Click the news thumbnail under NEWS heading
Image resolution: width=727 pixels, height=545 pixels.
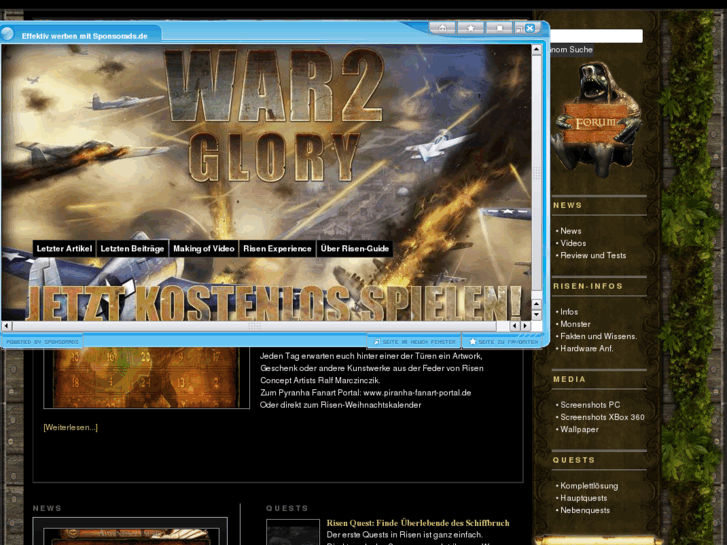click(x=130, y=532)
